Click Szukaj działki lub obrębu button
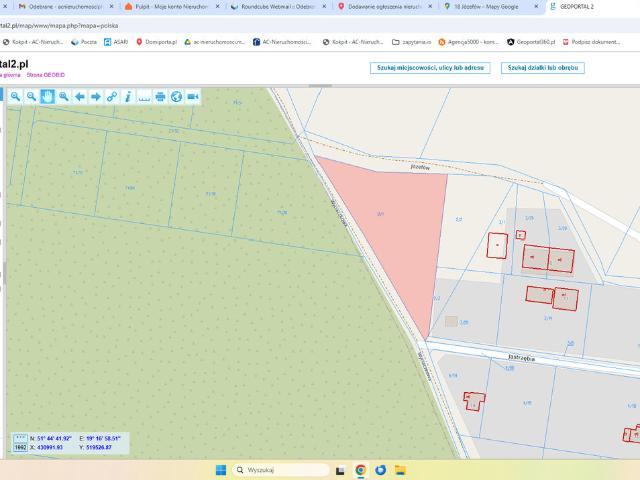 pos(543,68)
